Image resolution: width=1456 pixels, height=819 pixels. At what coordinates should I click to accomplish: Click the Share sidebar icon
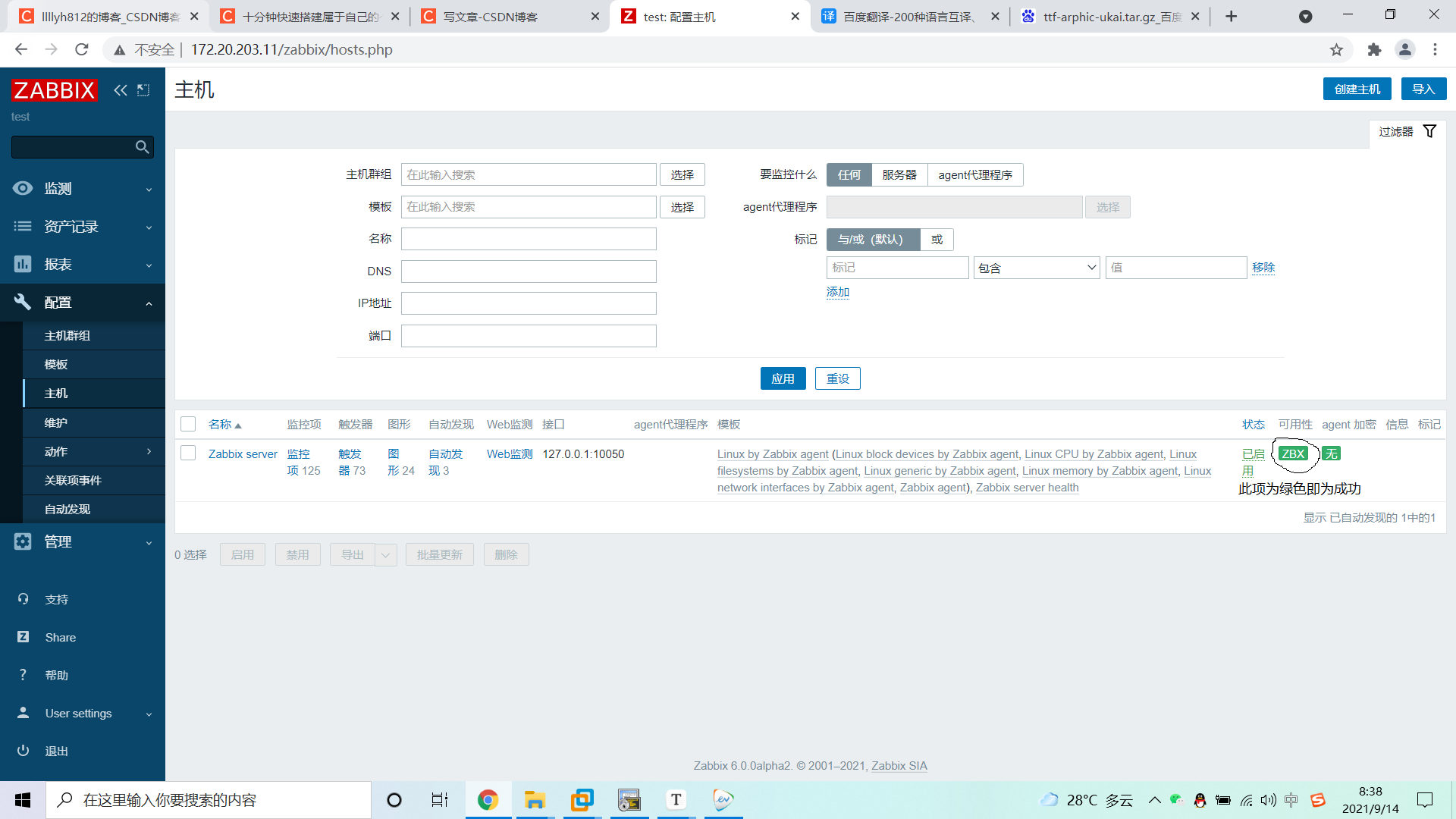click(x=24, y=637)
